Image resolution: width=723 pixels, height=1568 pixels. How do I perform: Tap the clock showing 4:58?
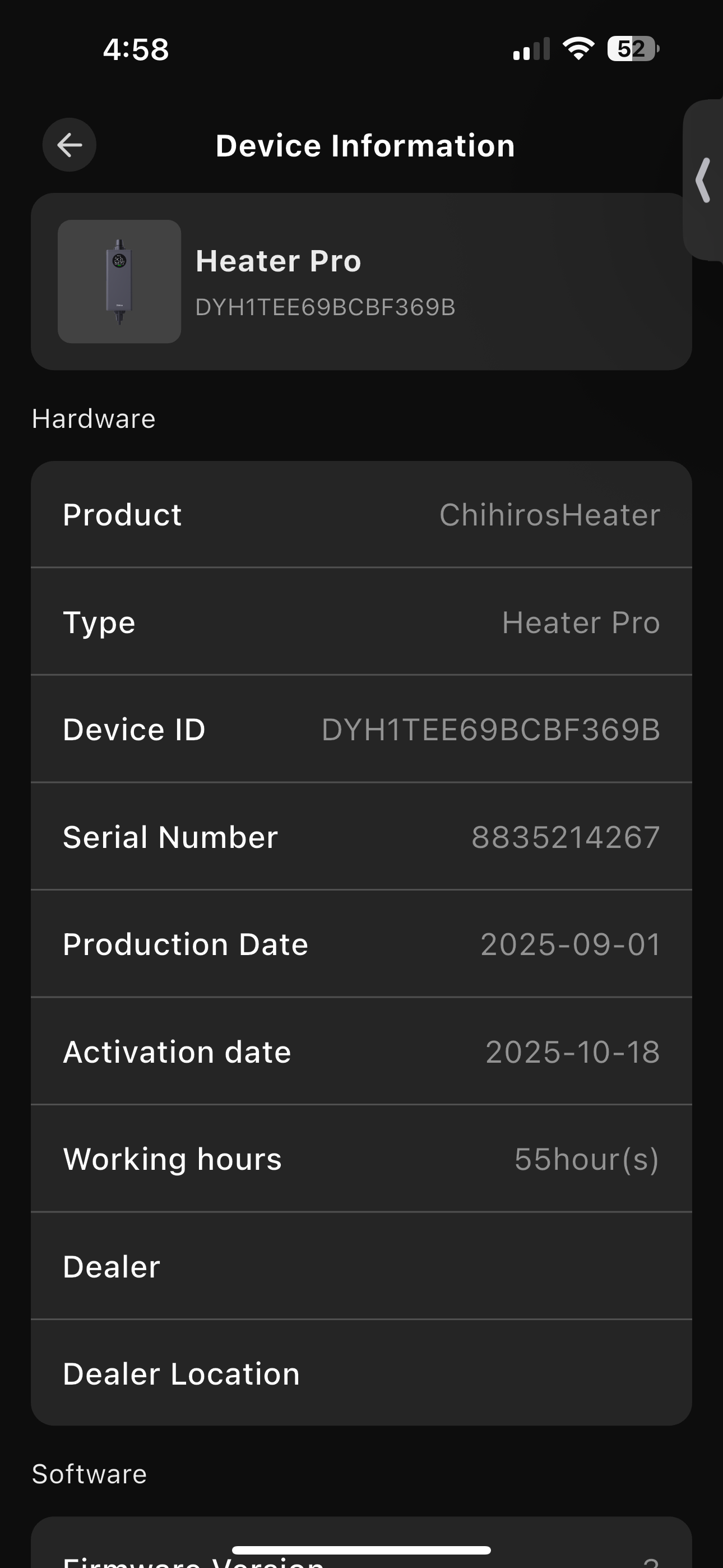(x=136, y=49)
